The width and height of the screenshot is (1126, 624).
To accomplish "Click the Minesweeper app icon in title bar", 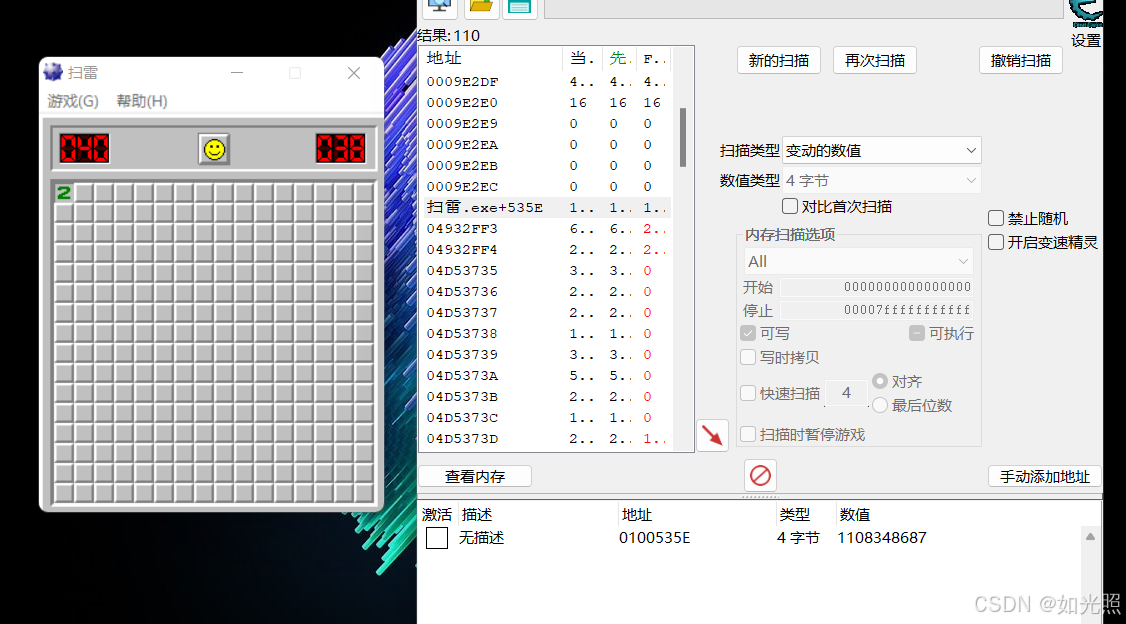I will coord(53,72).
